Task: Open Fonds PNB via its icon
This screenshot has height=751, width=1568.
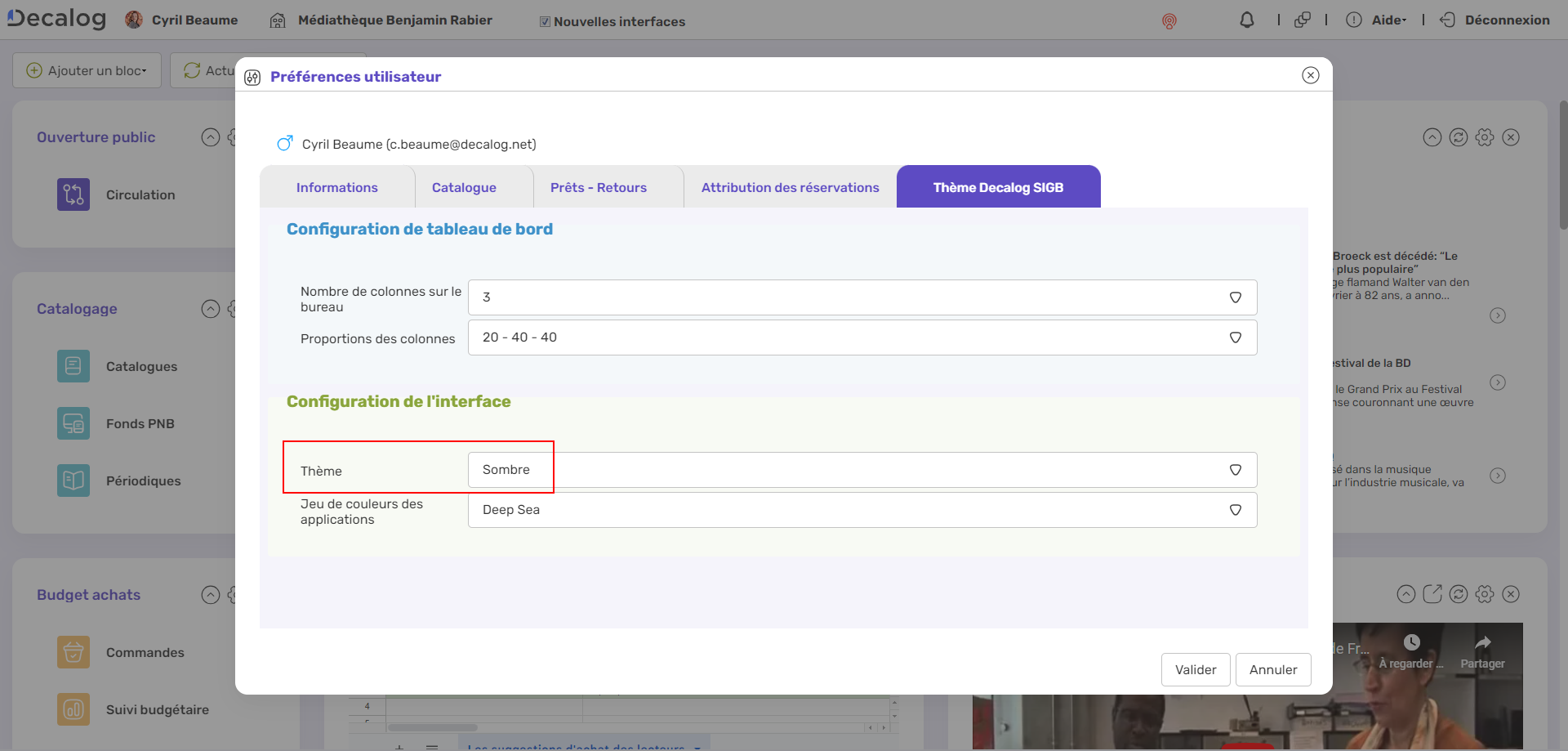Action: click(73, 423)
